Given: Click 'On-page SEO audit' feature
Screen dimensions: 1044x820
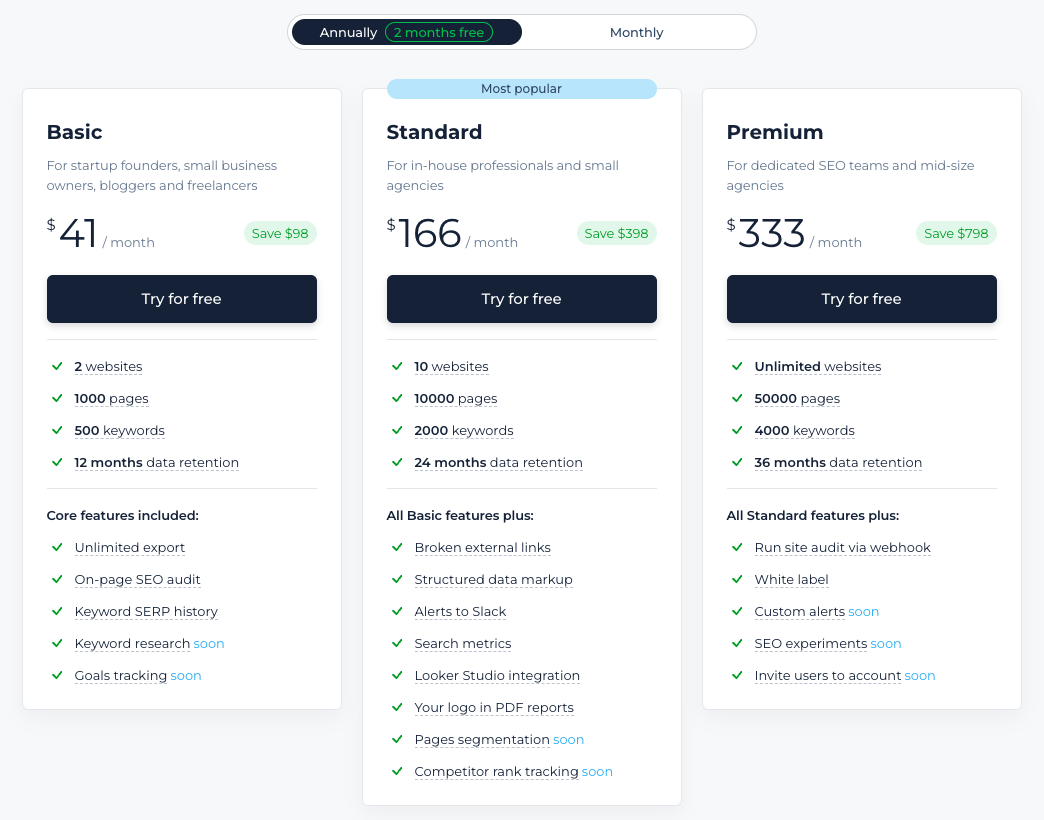Looking at the screenshot, I should [137, 579].
